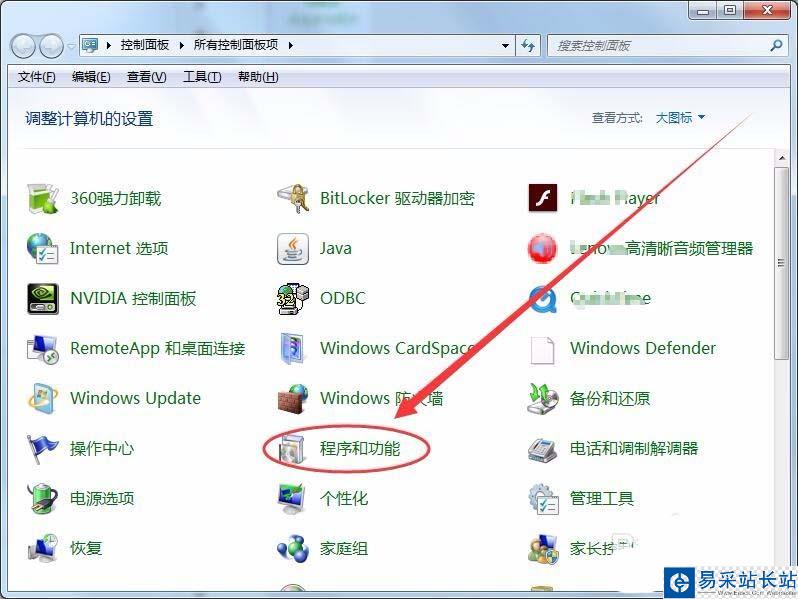Change view mode via 大图标 dropdown
Image resolution: width=798 pixels, height=599 pixels.
click(x=680, y=118)
